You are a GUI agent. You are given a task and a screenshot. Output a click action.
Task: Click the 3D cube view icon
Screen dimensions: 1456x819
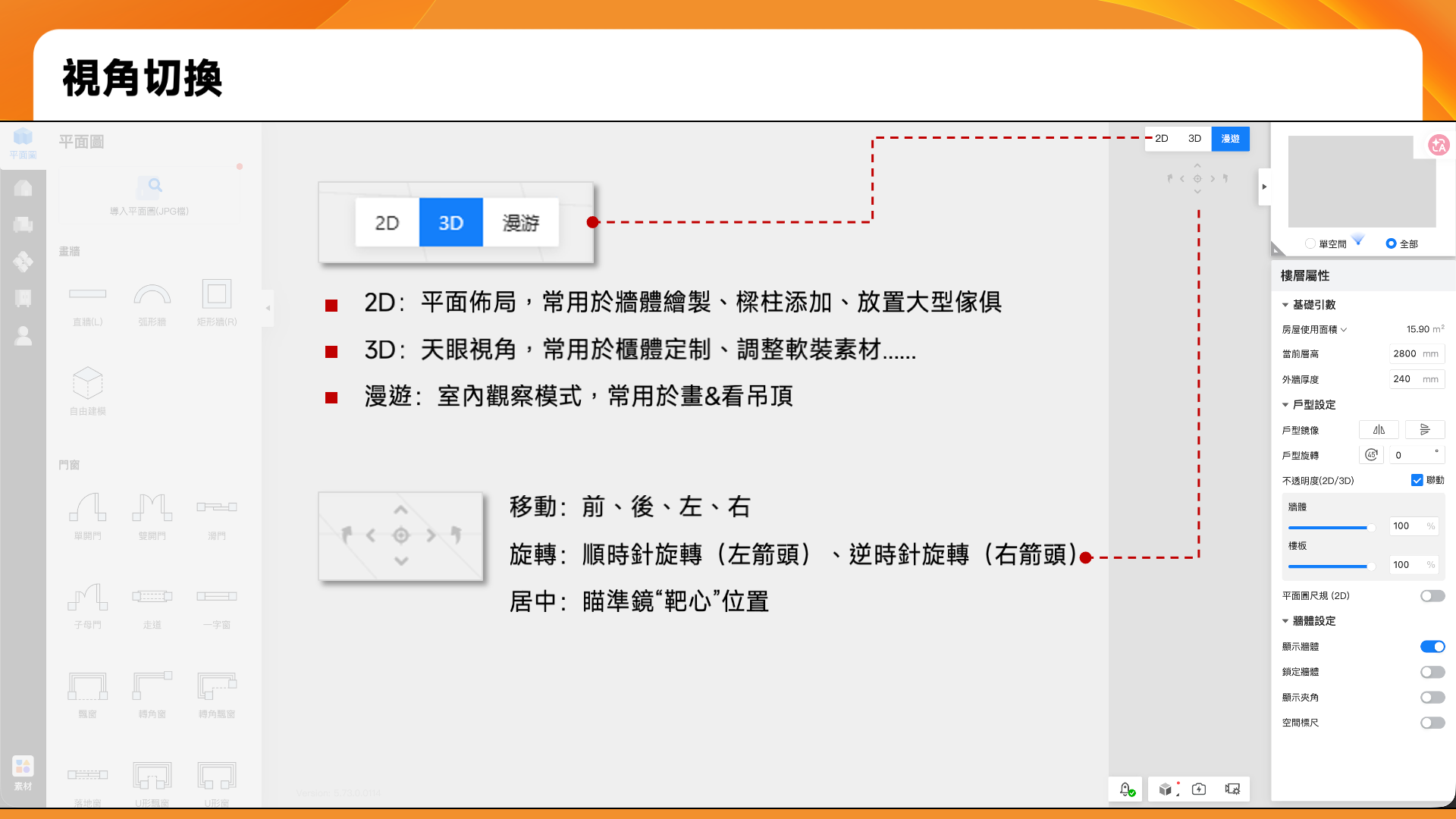pyautogui.click(x=1166, y=789)
